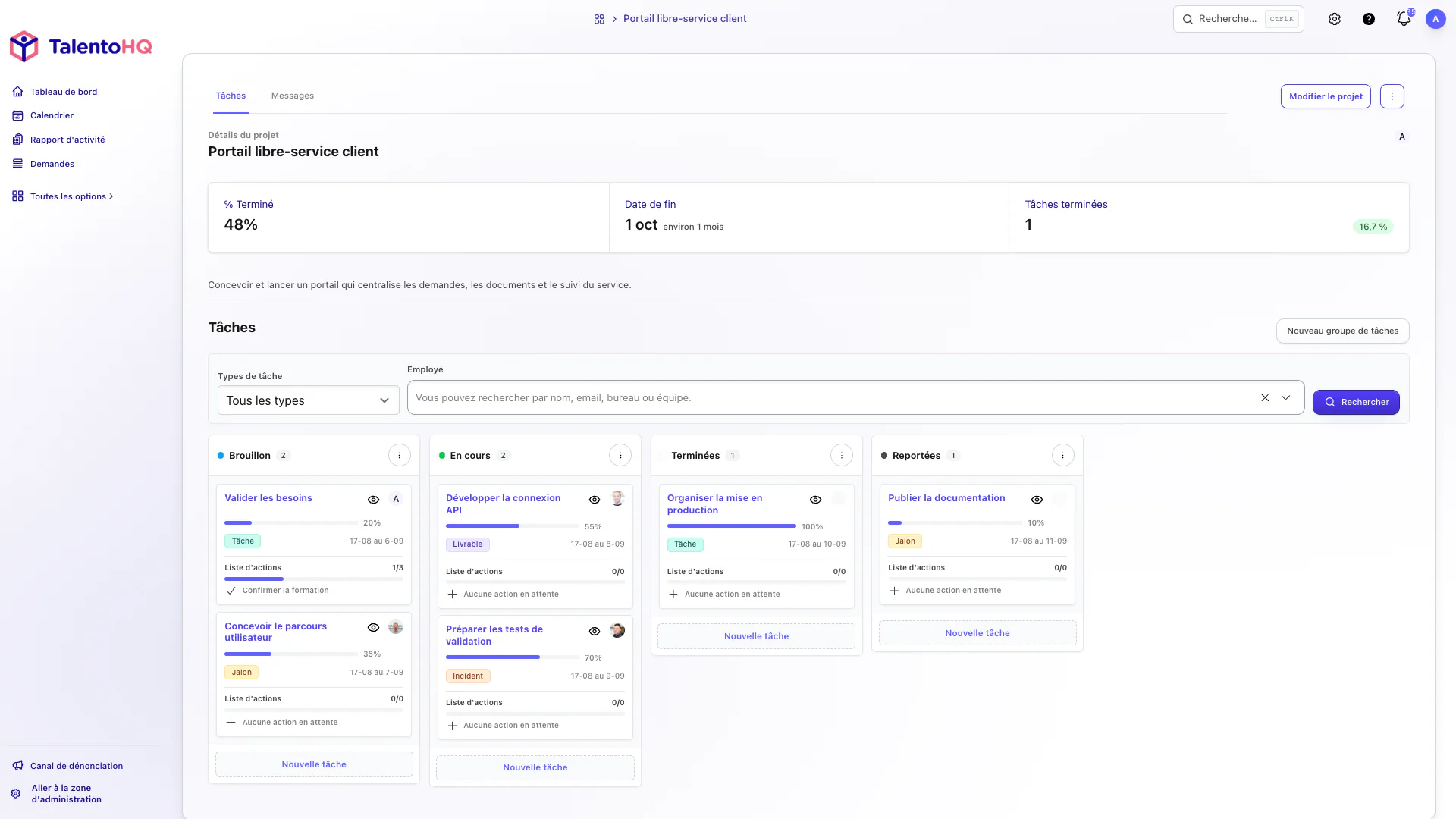Open settings gear in top bar
Viewport: 1456px width, 819px height.
[1335, 19]
